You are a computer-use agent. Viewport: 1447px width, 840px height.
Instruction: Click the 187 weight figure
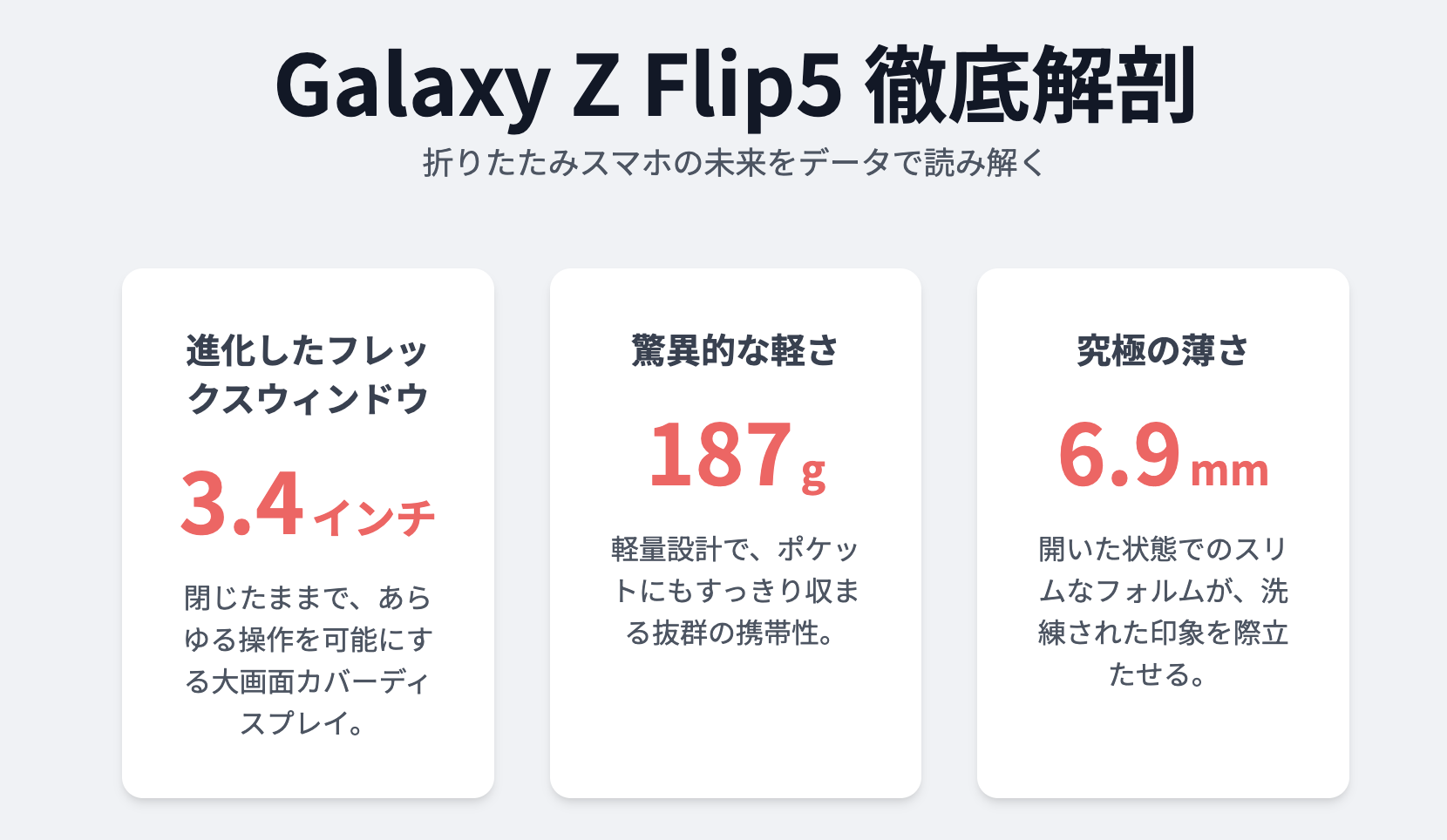tap(720, 455)
